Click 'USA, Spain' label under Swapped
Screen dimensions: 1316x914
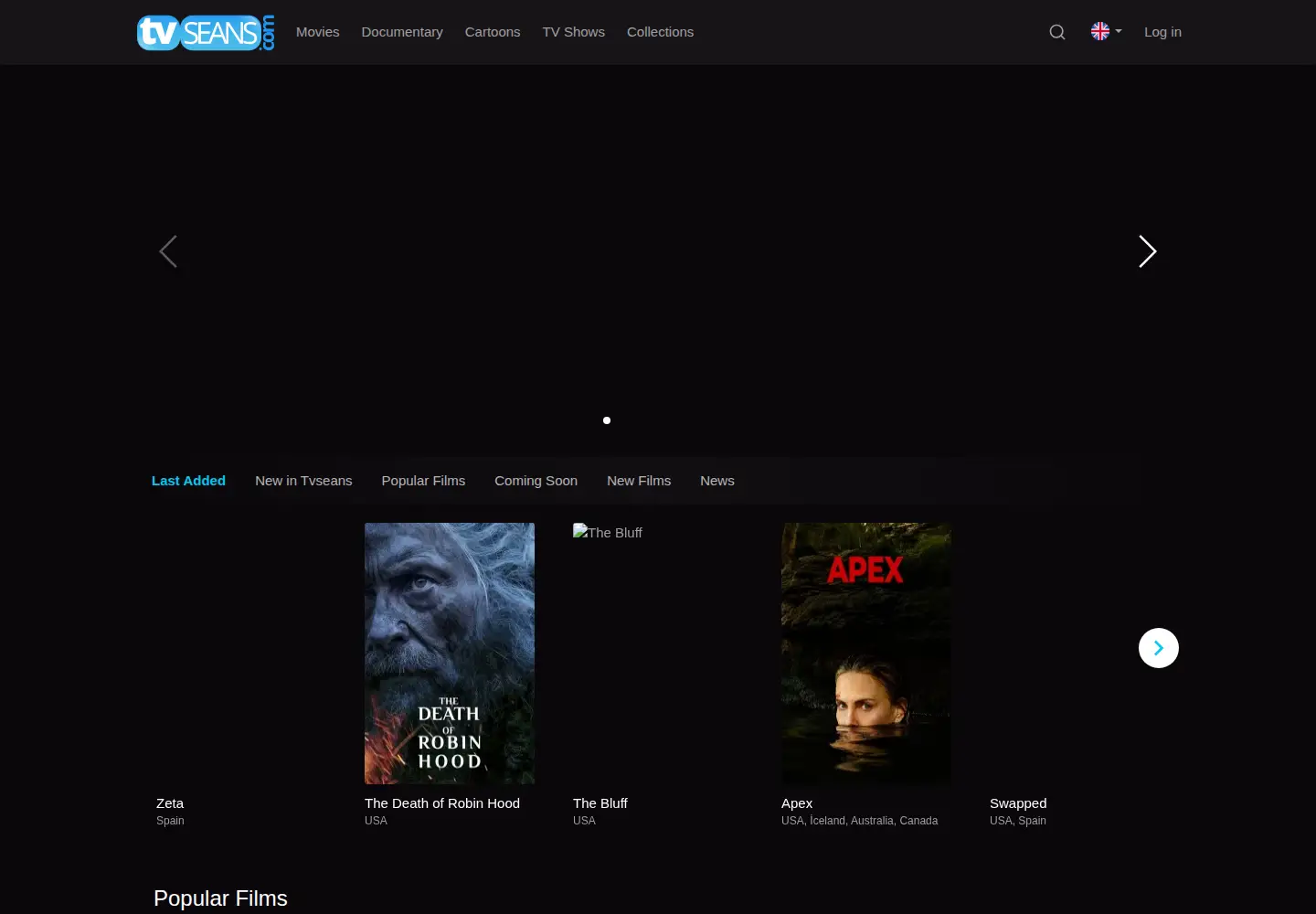tap(1018, 821)
